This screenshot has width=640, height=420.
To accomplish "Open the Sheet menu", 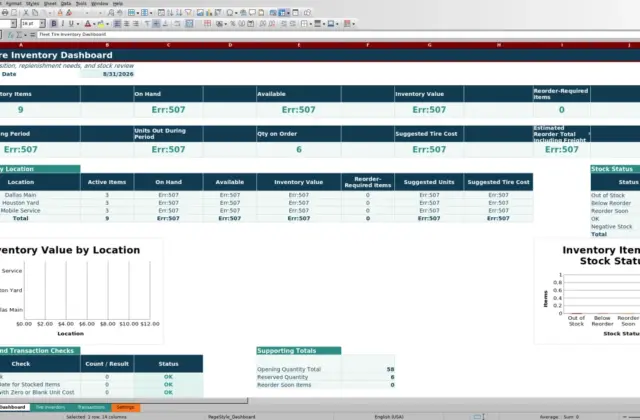I will click(50, 3).
